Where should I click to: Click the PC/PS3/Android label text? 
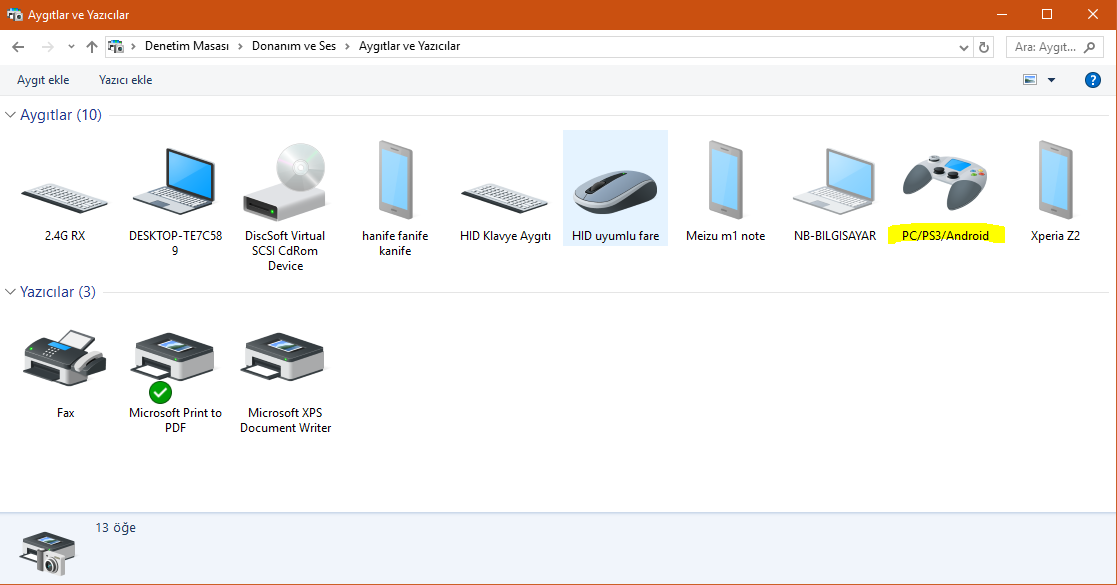pyautogui.click(x=945, y=235)
